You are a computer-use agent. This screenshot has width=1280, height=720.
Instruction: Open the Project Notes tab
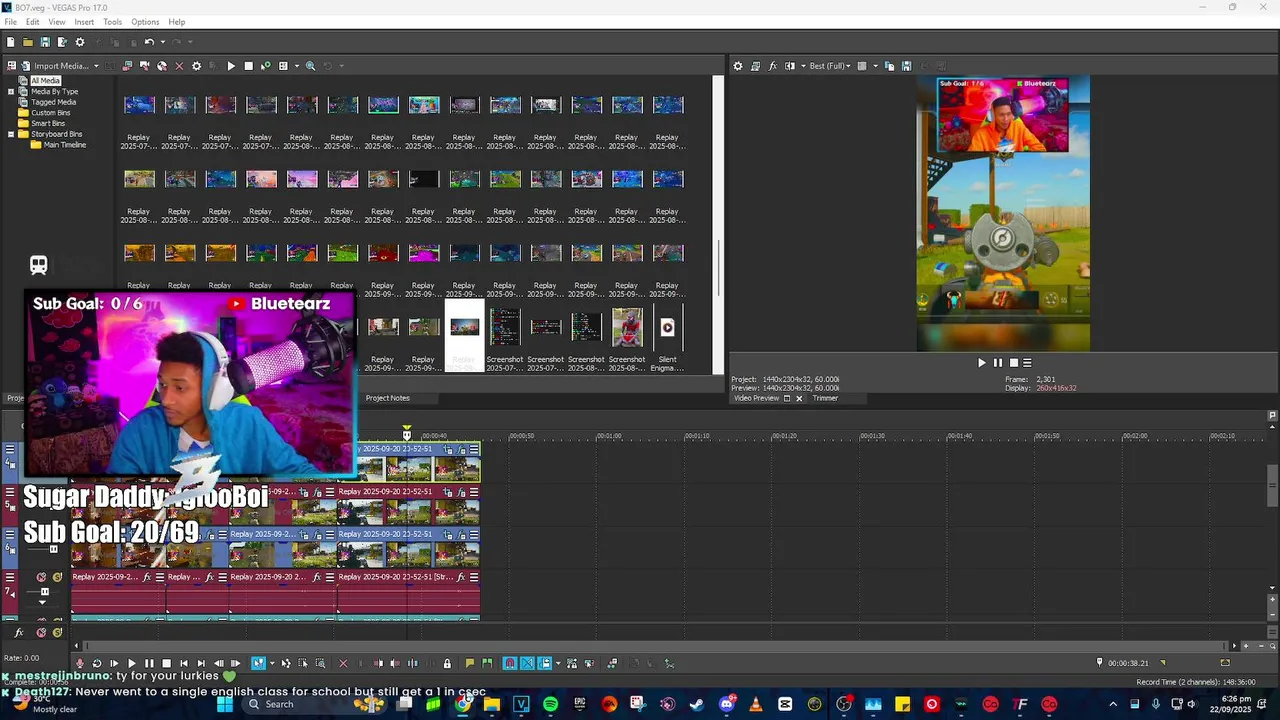point(387,398)
